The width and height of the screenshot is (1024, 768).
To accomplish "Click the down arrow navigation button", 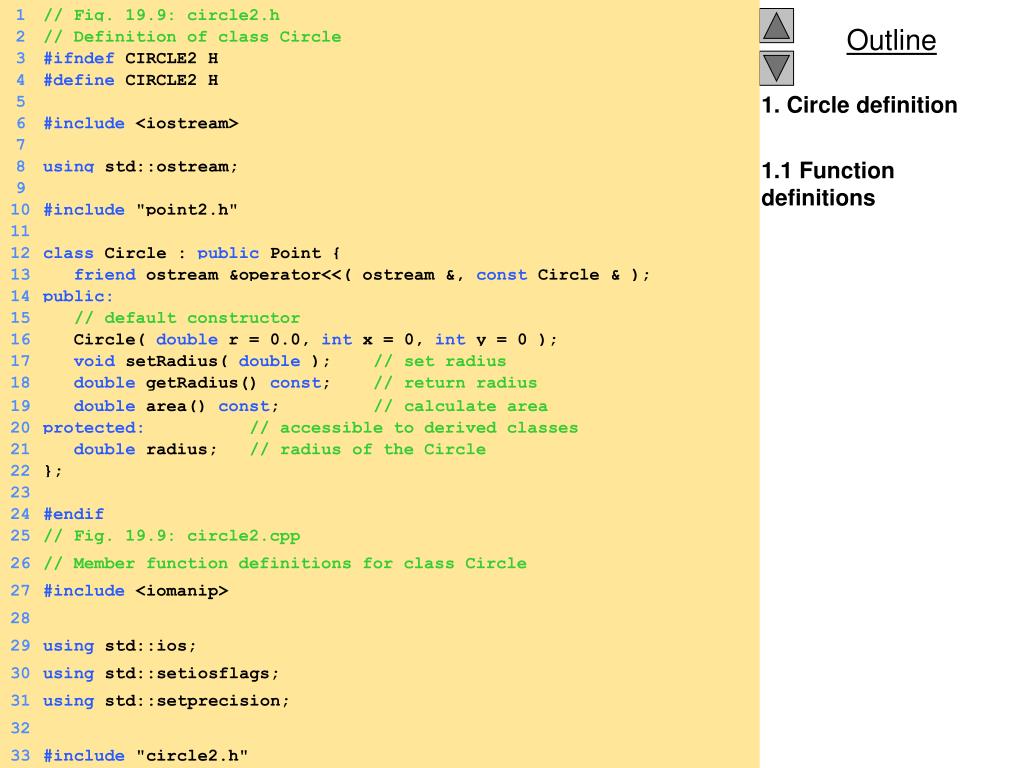I will point(776,68).
